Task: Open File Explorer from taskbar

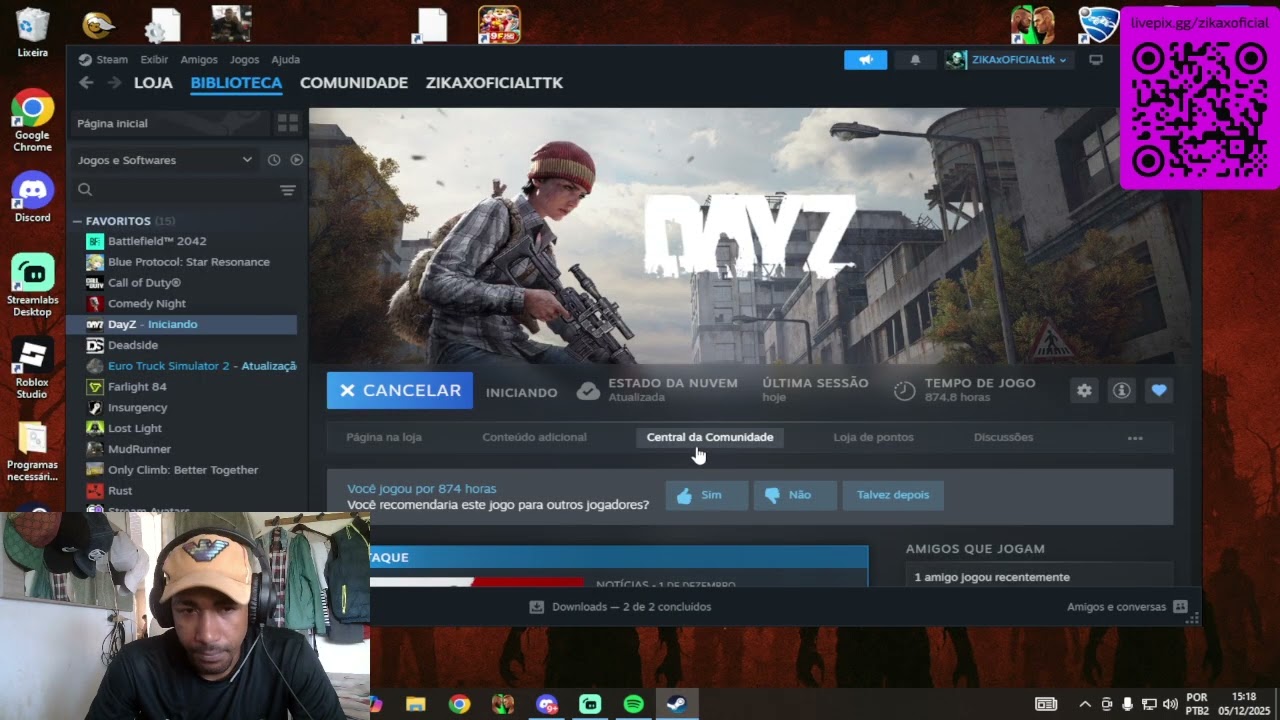Action: [416, 704]
